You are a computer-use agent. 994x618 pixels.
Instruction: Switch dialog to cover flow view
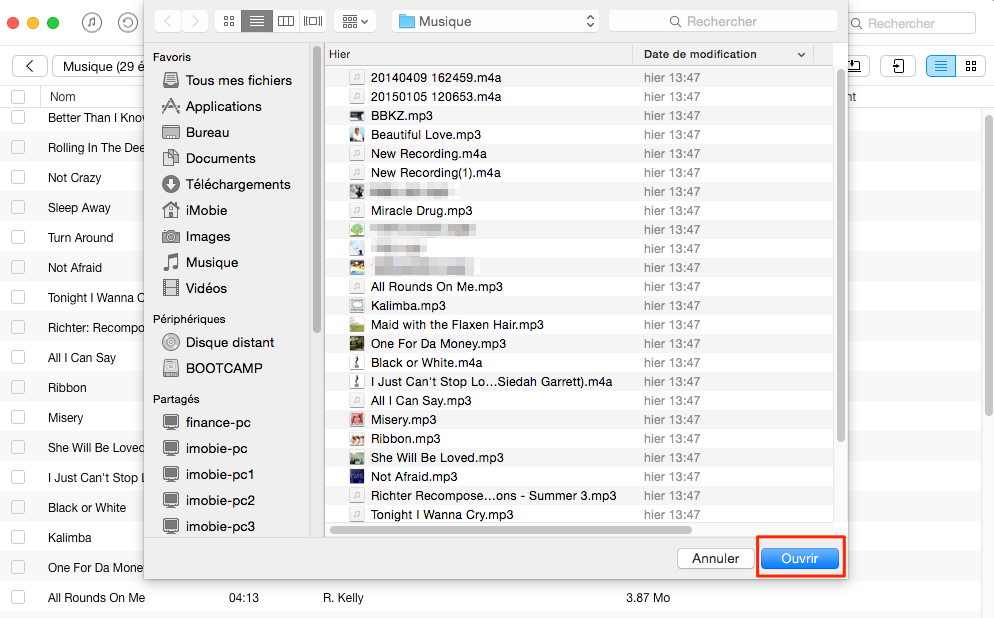(x=313, y=22)
